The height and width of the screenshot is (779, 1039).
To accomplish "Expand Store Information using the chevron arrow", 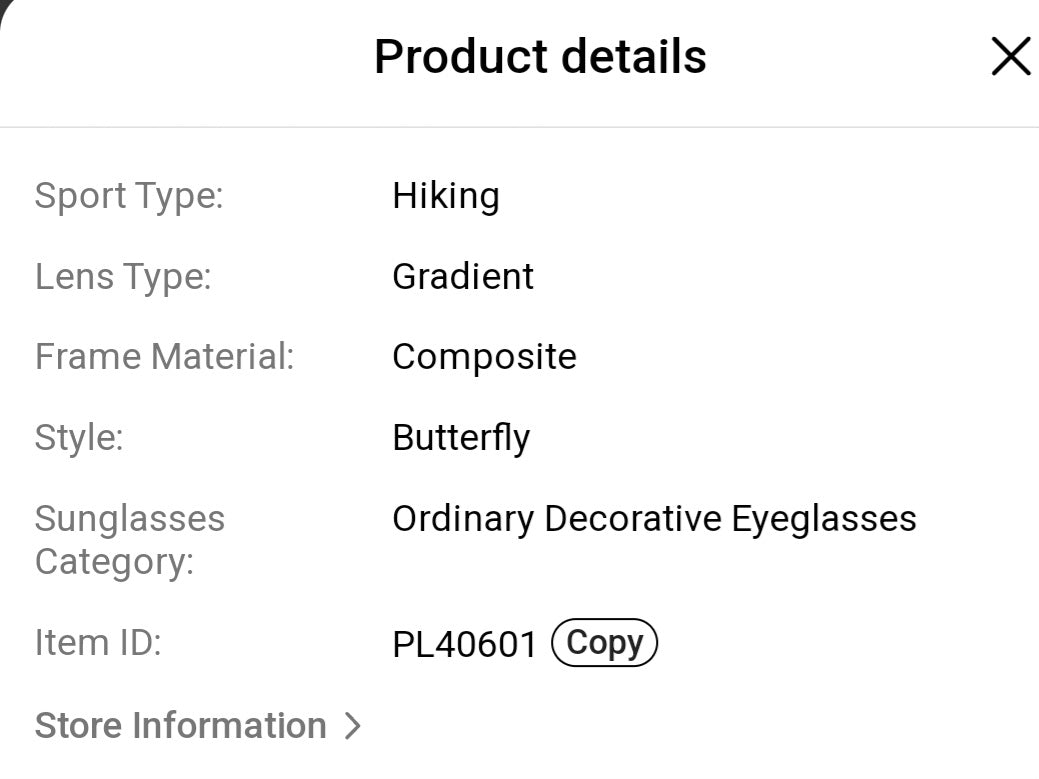I will [351, 726].
